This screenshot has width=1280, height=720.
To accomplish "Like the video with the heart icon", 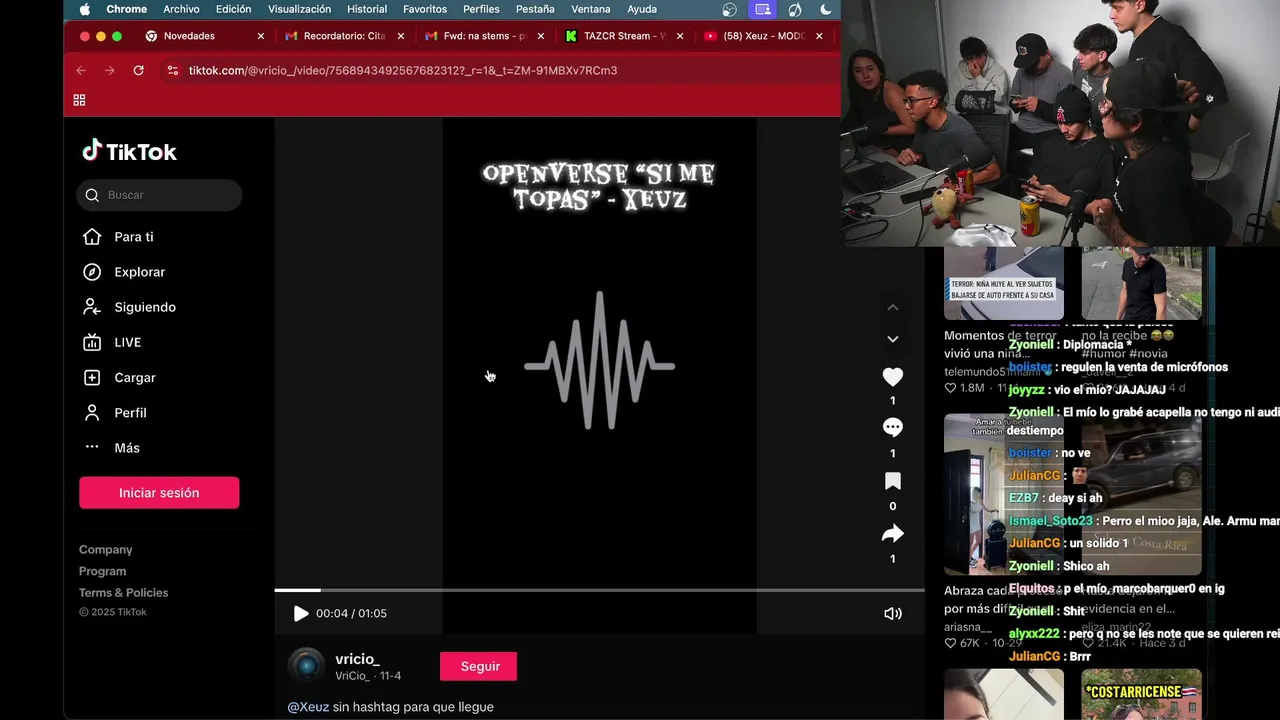I will (x=893, y=377).
